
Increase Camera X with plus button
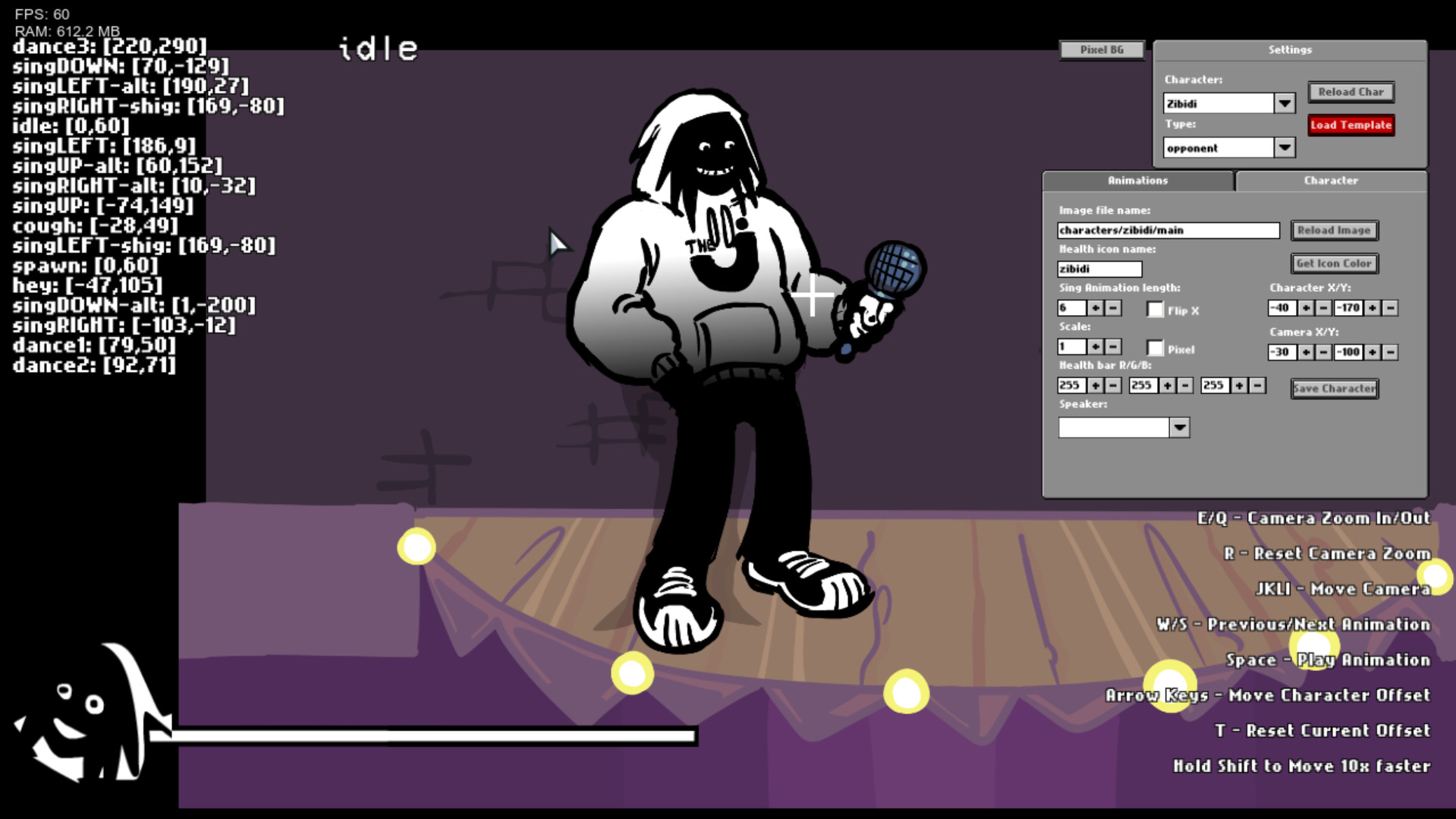[x=1306, y=351]
